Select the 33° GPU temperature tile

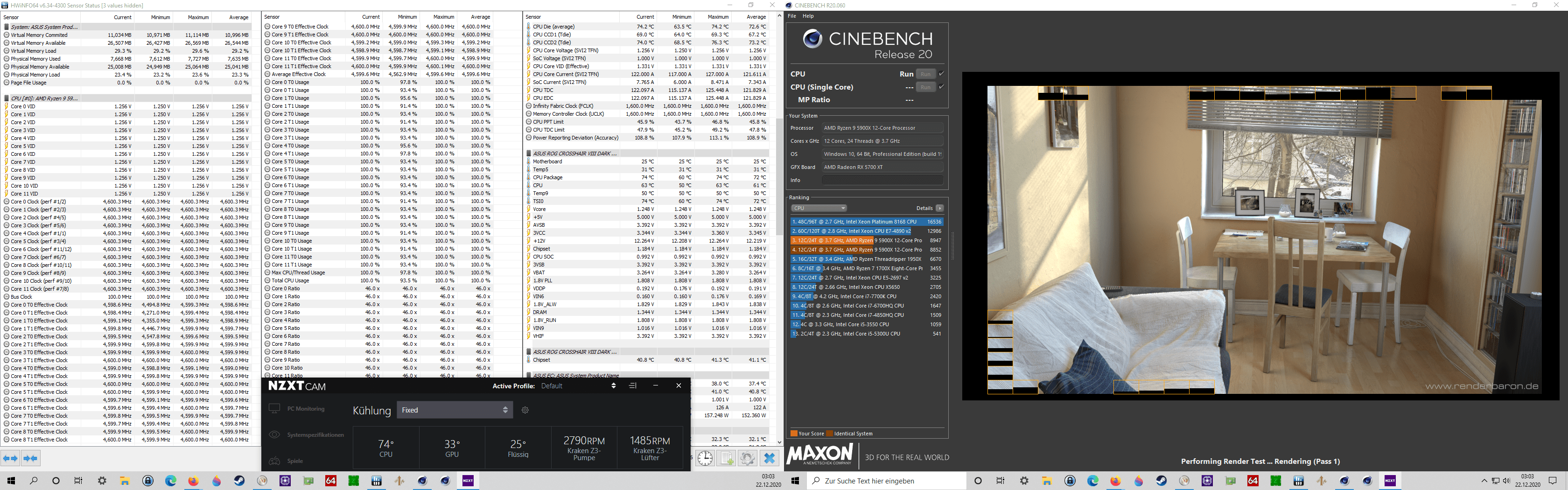[452, 448]
